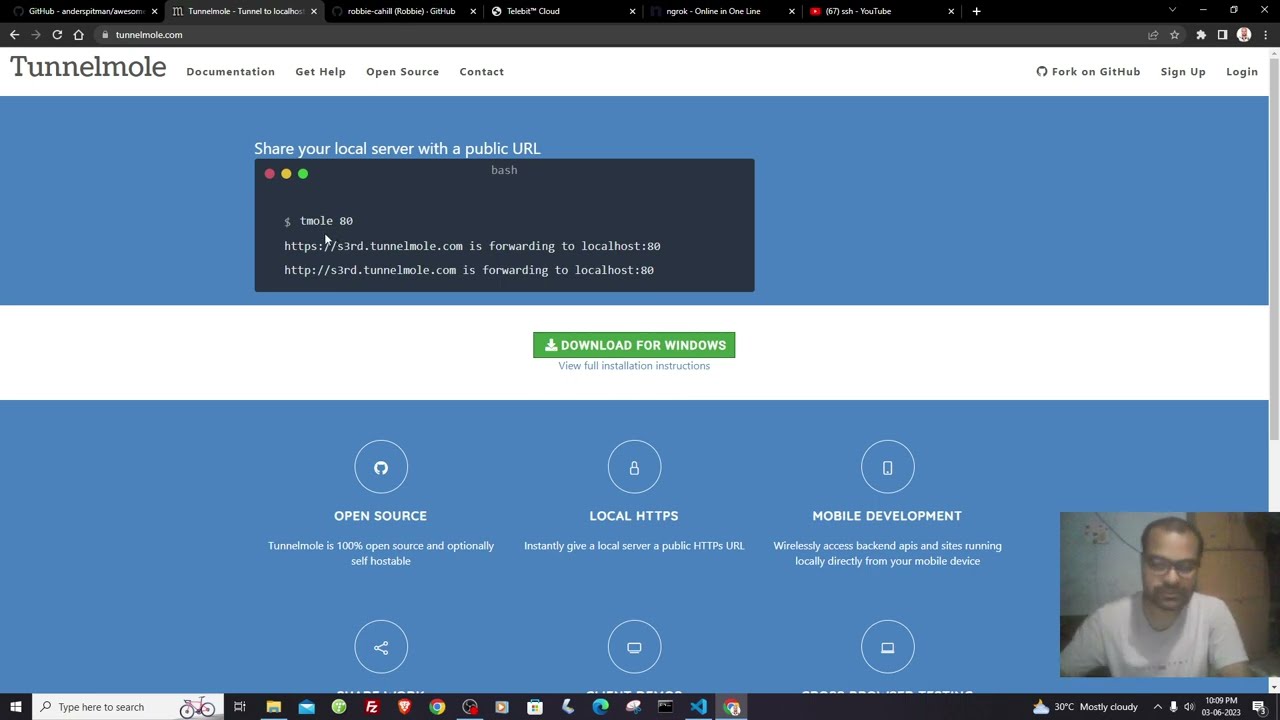Open Task View on the taskbar
Screen dimensions: 1280x720
point(240,707)
